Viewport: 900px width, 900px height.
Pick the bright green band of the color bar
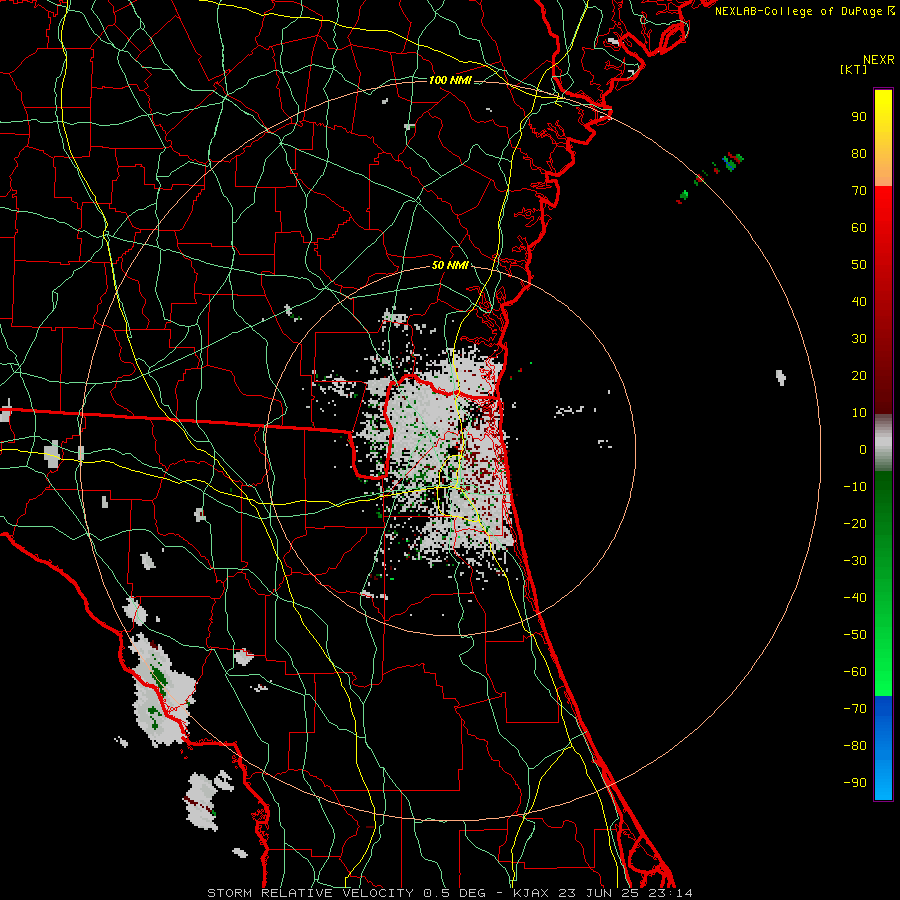click(x=883, y=672)
